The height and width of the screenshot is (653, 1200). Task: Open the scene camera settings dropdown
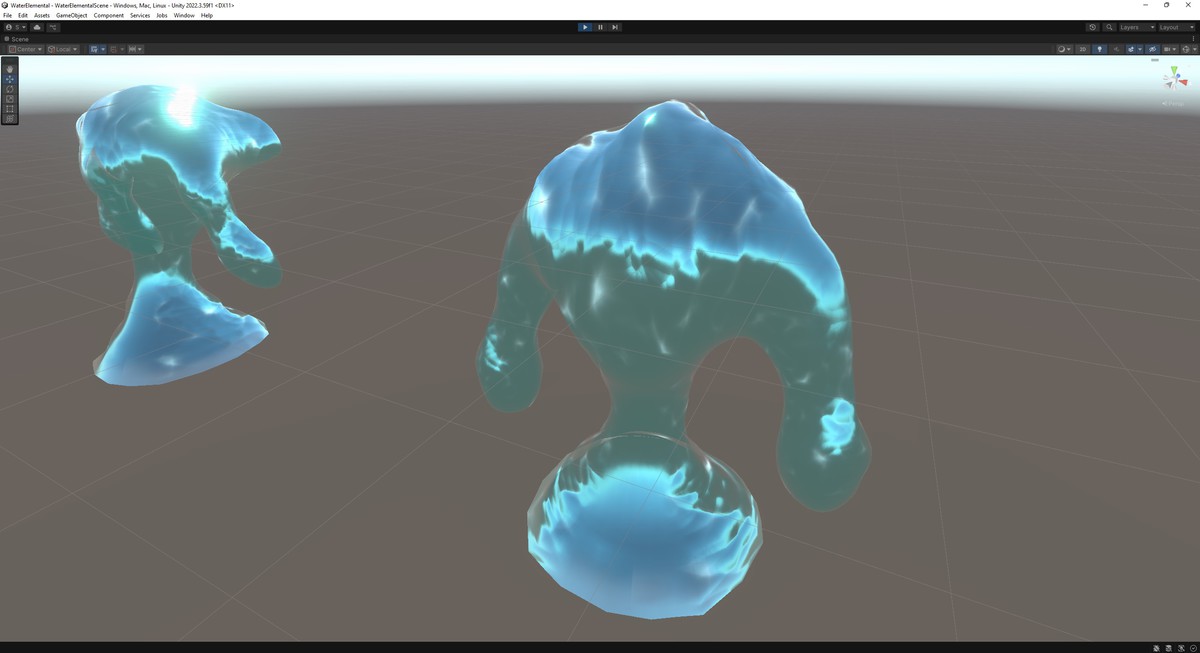pos(1170,49)
